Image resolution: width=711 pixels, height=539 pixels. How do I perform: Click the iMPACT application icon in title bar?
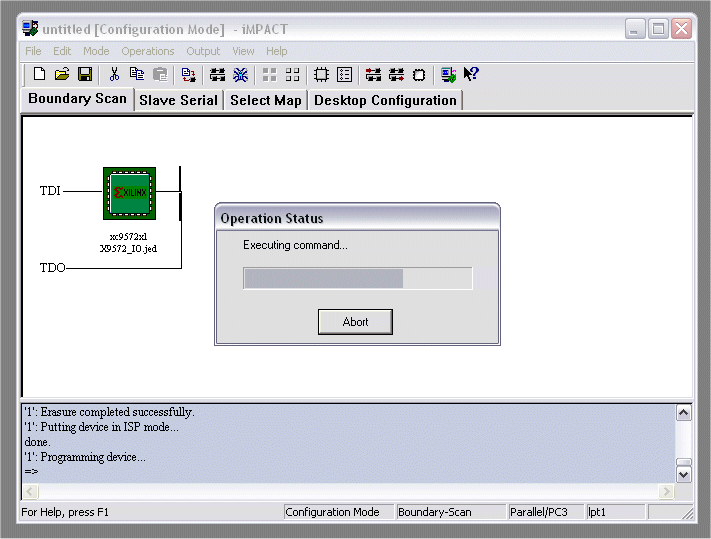click(x=30, y=28)
